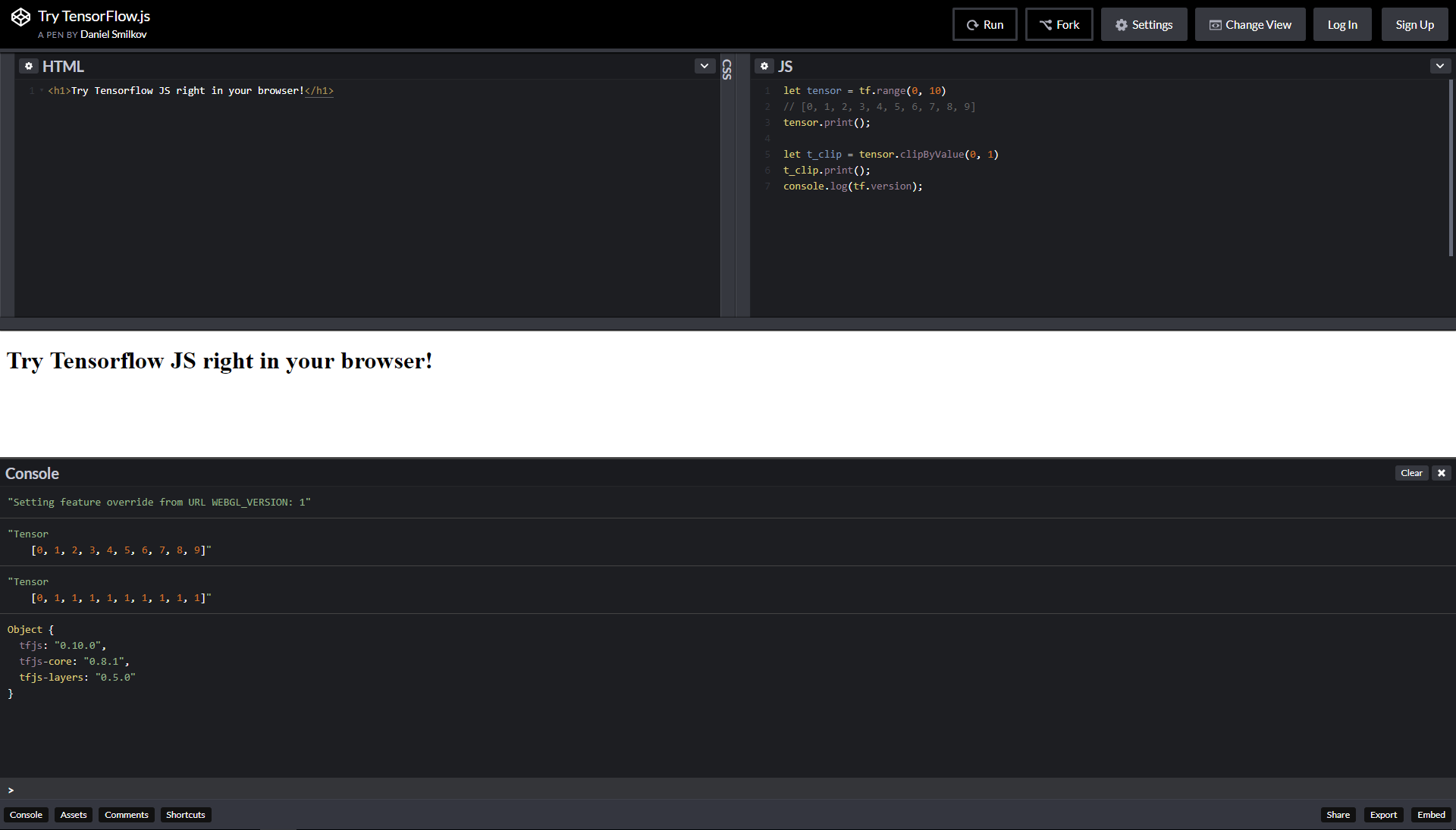Click the Share button
Viewport: 1456px width, 830px height.
pos(1338,815)
